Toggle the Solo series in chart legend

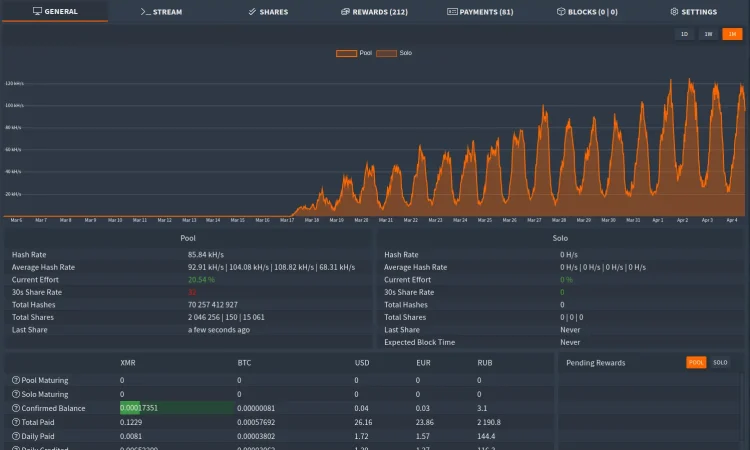pos(394,53)
